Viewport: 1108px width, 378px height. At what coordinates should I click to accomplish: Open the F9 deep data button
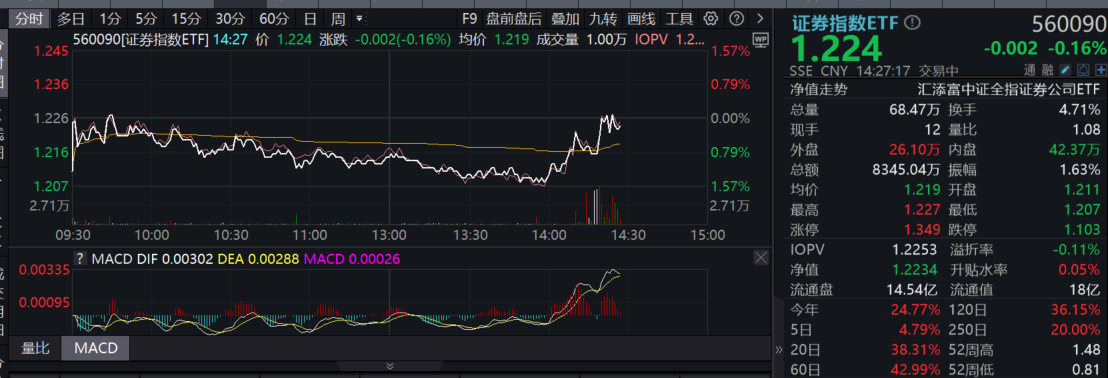[468, 18]
